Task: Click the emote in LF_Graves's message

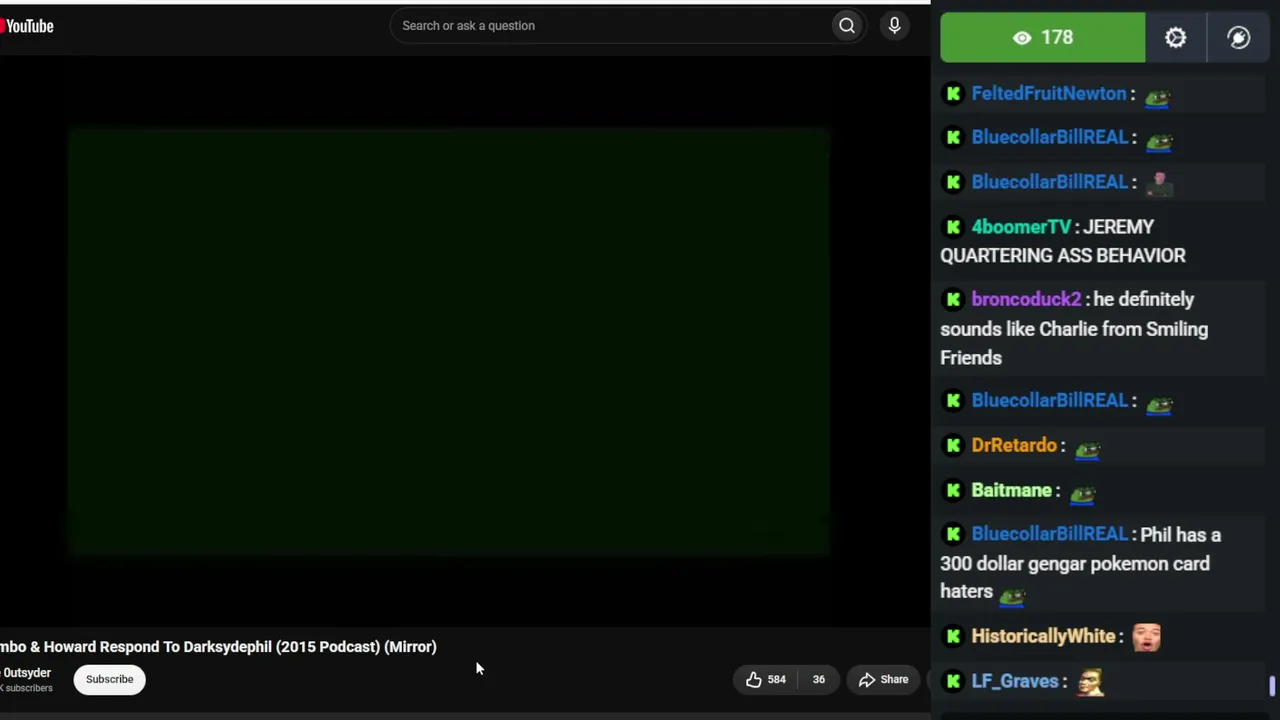Action: [1090, 682]
